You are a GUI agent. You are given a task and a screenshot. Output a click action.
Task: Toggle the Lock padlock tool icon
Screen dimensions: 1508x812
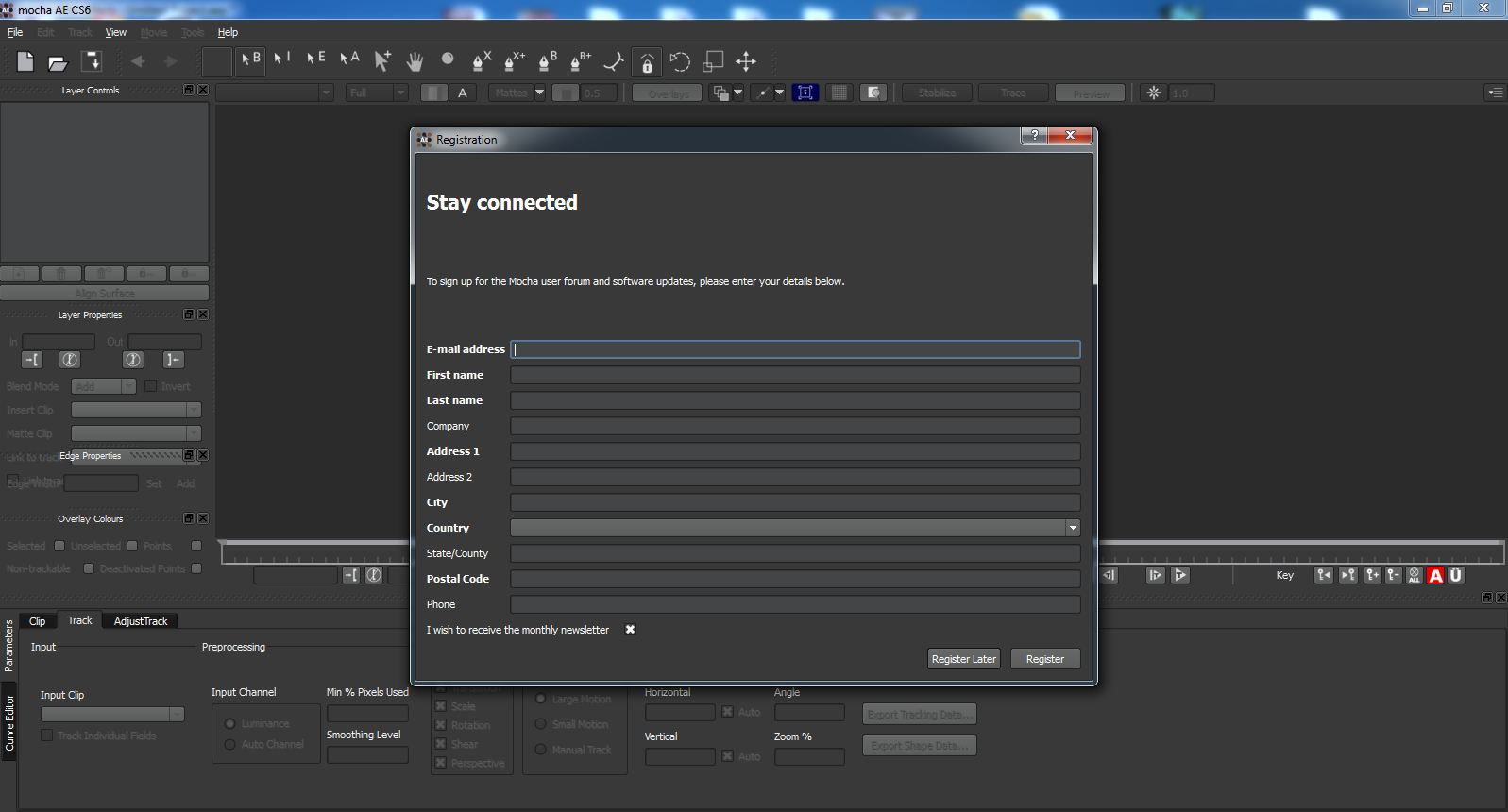pyautogui.click(x=647, y=61)
